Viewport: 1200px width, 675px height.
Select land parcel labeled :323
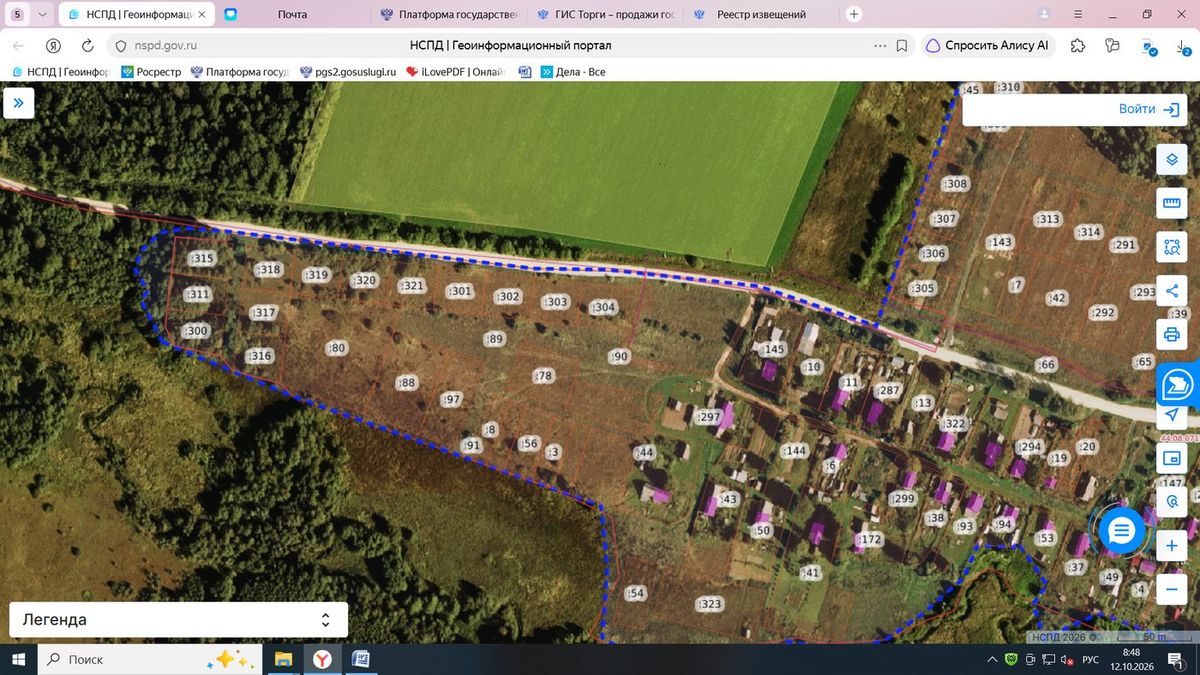709,604
